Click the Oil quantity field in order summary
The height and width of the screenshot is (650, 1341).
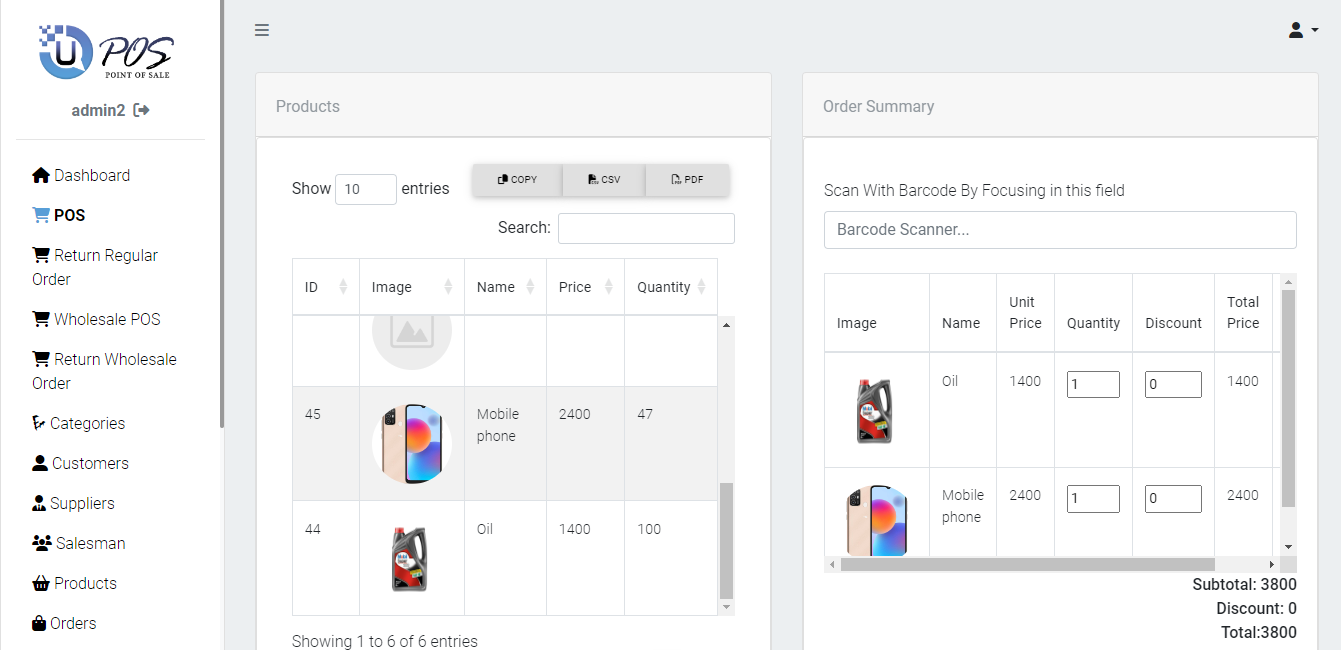(x=1093, y=384)
